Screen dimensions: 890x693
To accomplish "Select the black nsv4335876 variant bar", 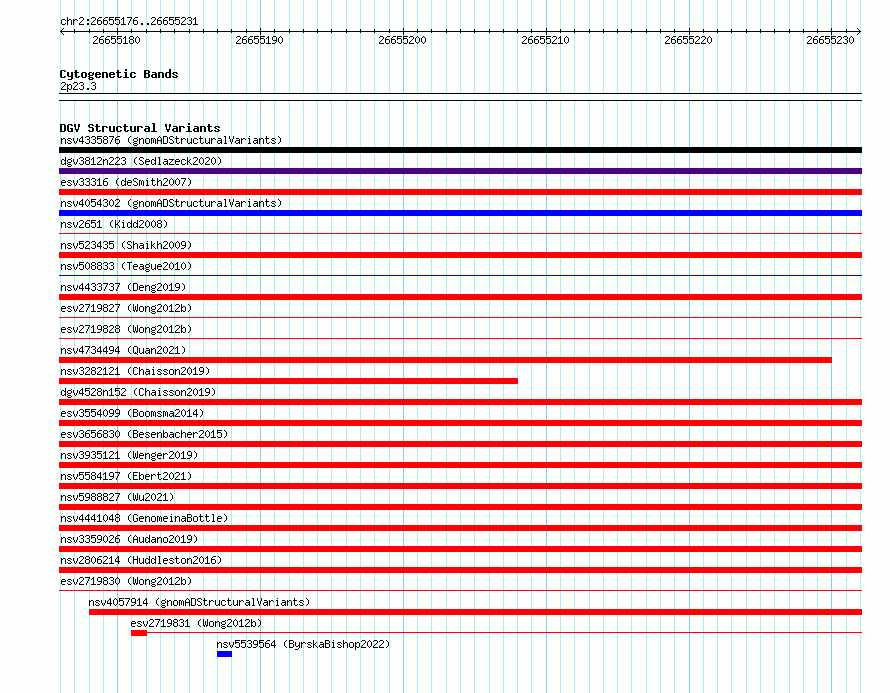I will click(460, 150).
